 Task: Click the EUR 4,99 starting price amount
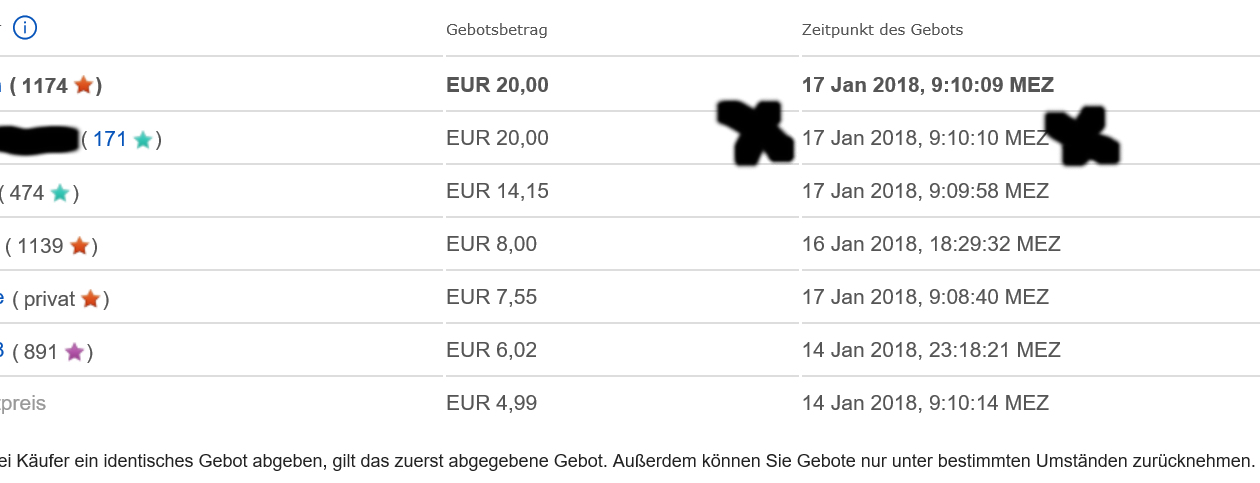491,403
